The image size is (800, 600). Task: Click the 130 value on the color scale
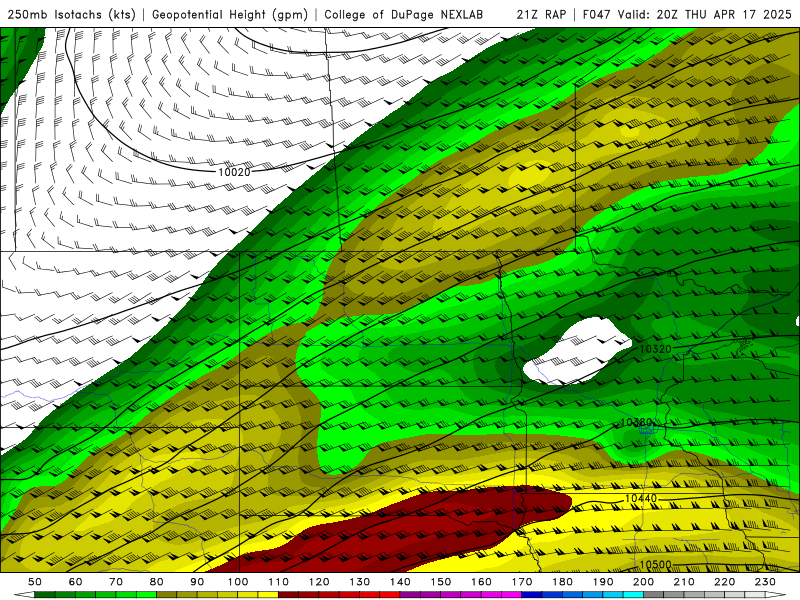pyautogui.click(x=360, y=582)
